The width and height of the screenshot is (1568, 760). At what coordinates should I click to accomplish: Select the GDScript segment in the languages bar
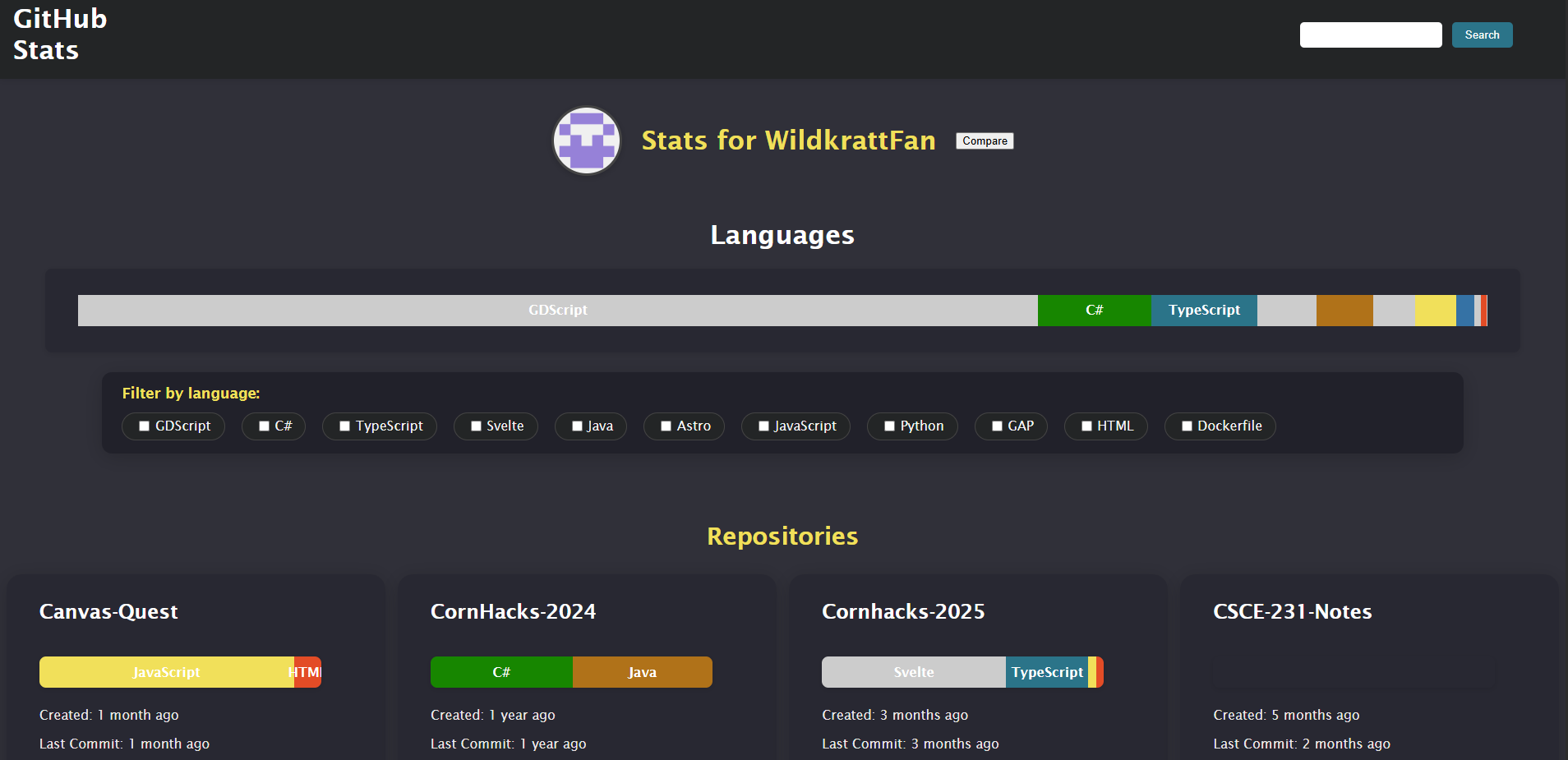click(557, 310)
